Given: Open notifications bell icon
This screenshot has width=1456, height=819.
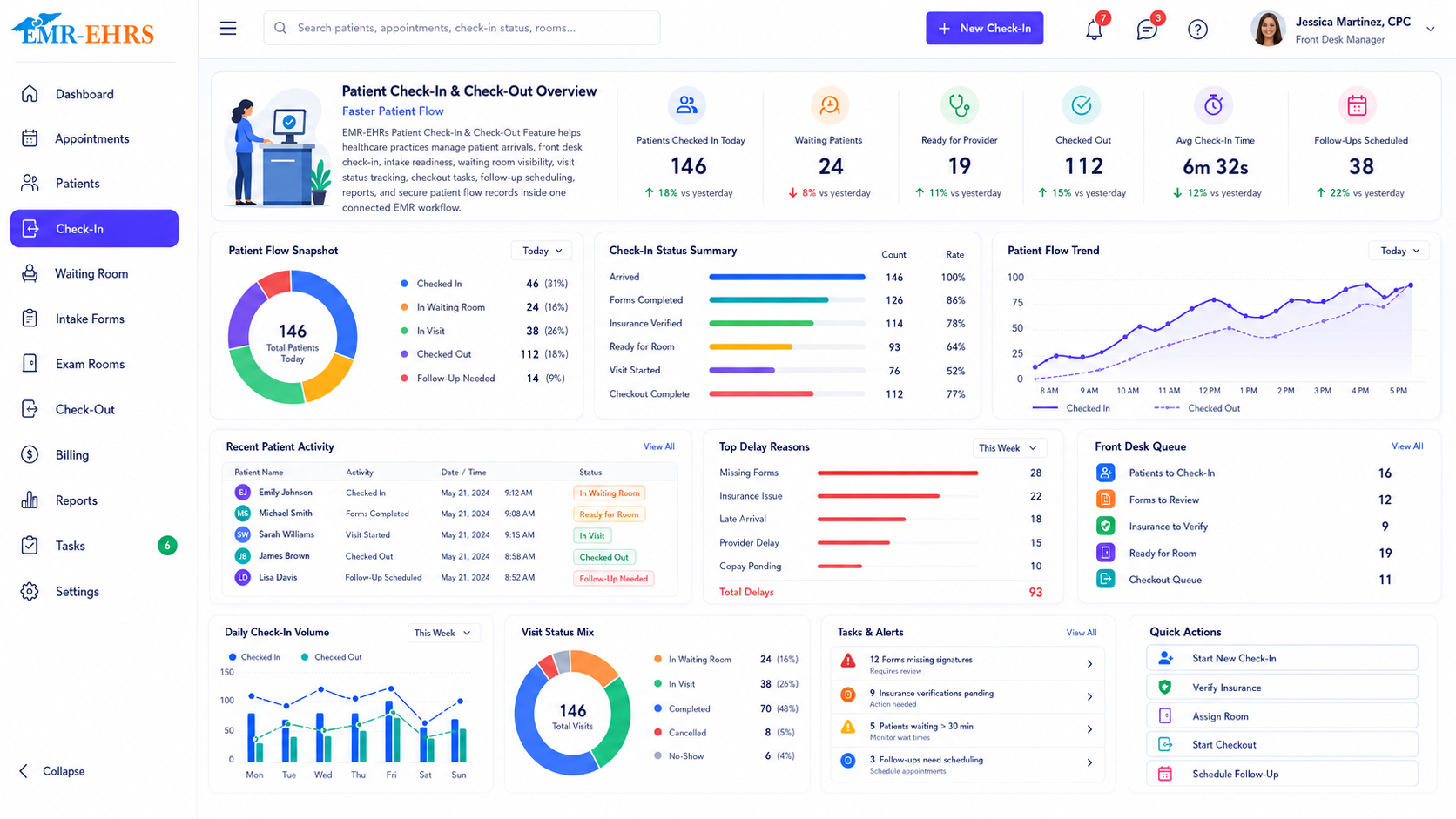Looking at the screenshot, I should click(1095, 30).
